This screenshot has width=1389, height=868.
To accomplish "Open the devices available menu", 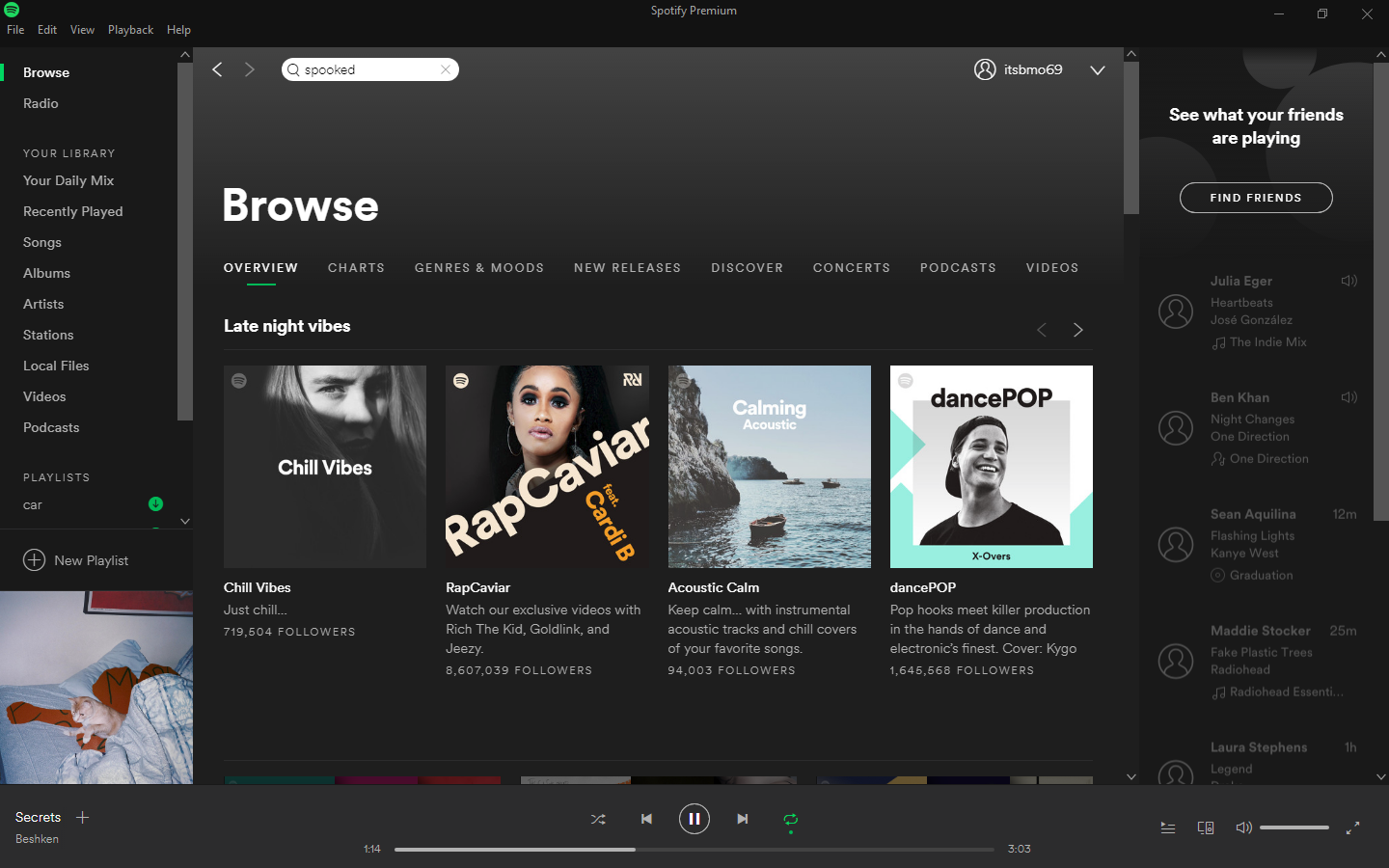I will pos(1206,827).
